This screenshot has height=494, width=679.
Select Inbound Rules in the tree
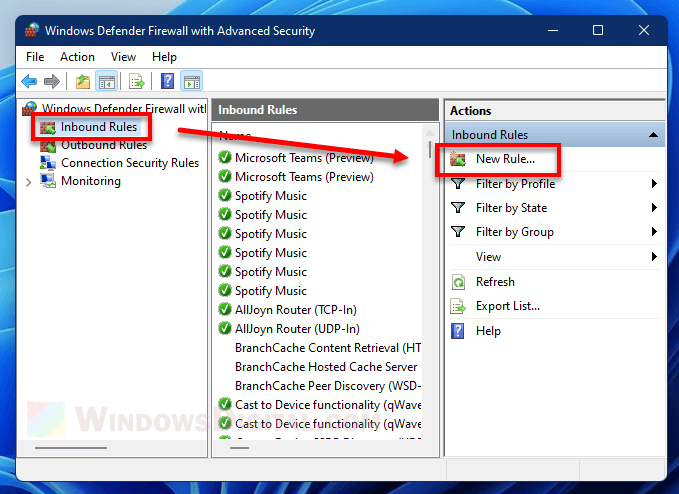[99, 127]
